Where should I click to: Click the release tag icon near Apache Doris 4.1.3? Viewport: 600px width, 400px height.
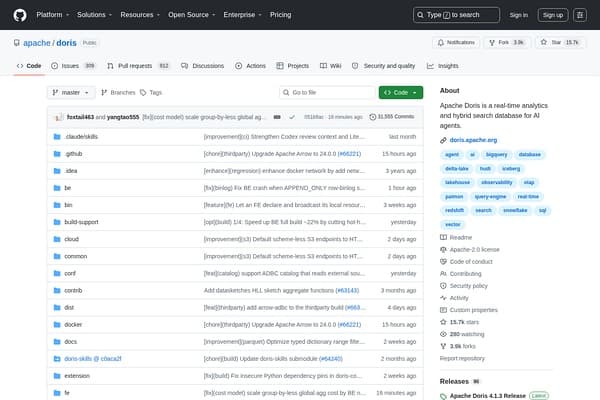(443, 396)
